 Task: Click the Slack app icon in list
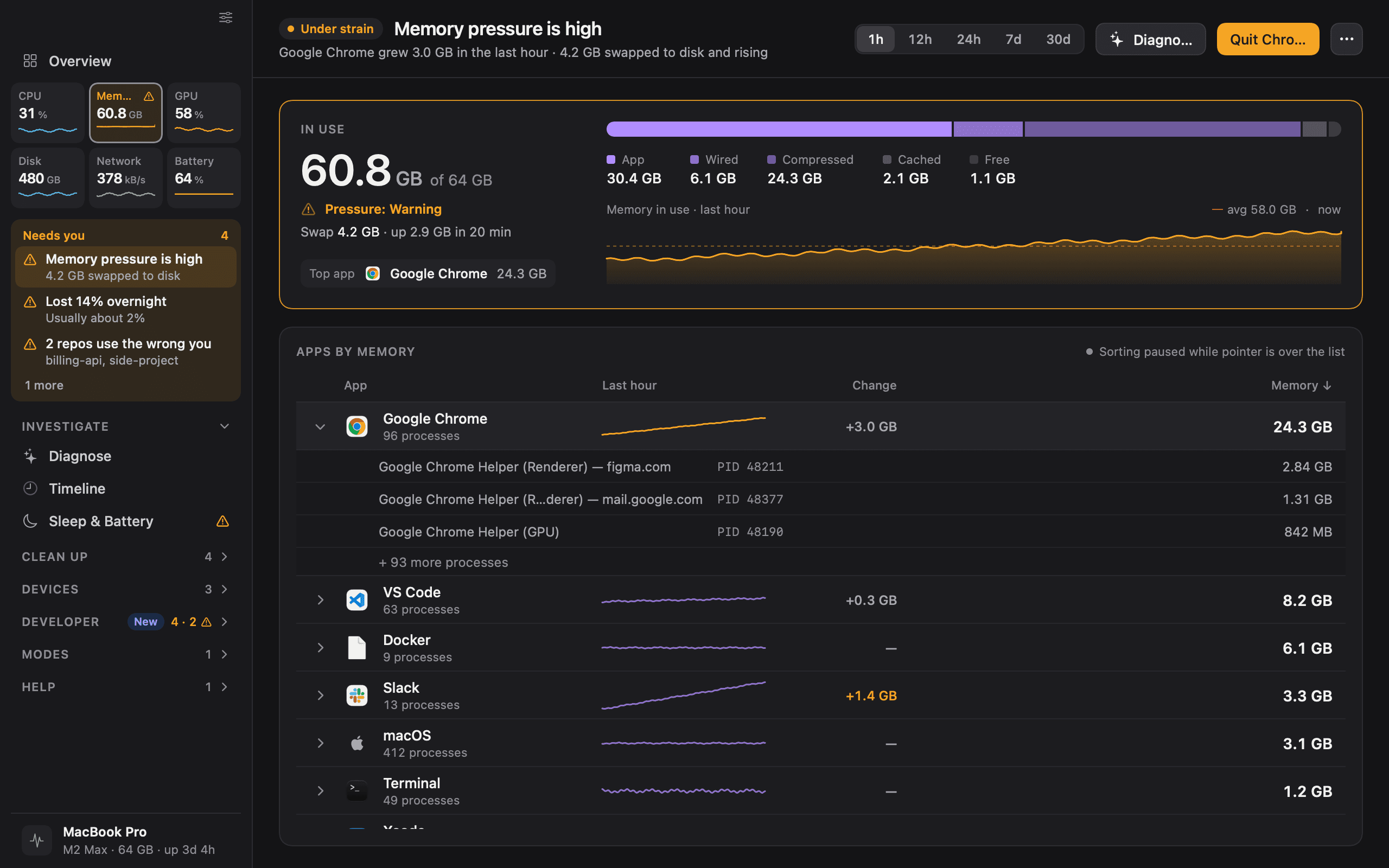tap(356, 695)
